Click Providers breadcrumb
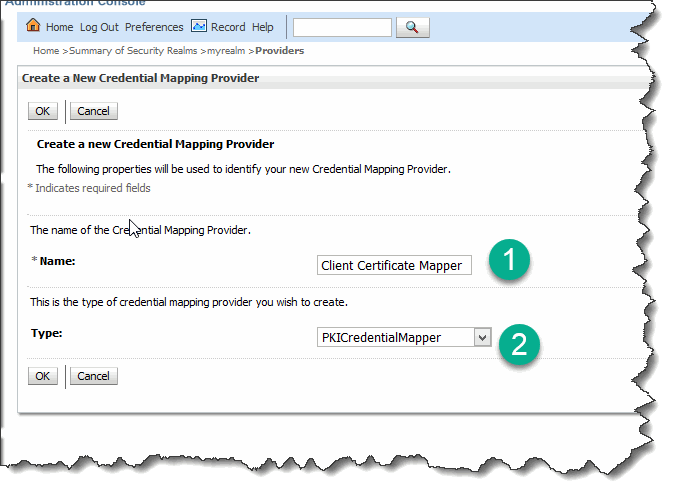 279,51
